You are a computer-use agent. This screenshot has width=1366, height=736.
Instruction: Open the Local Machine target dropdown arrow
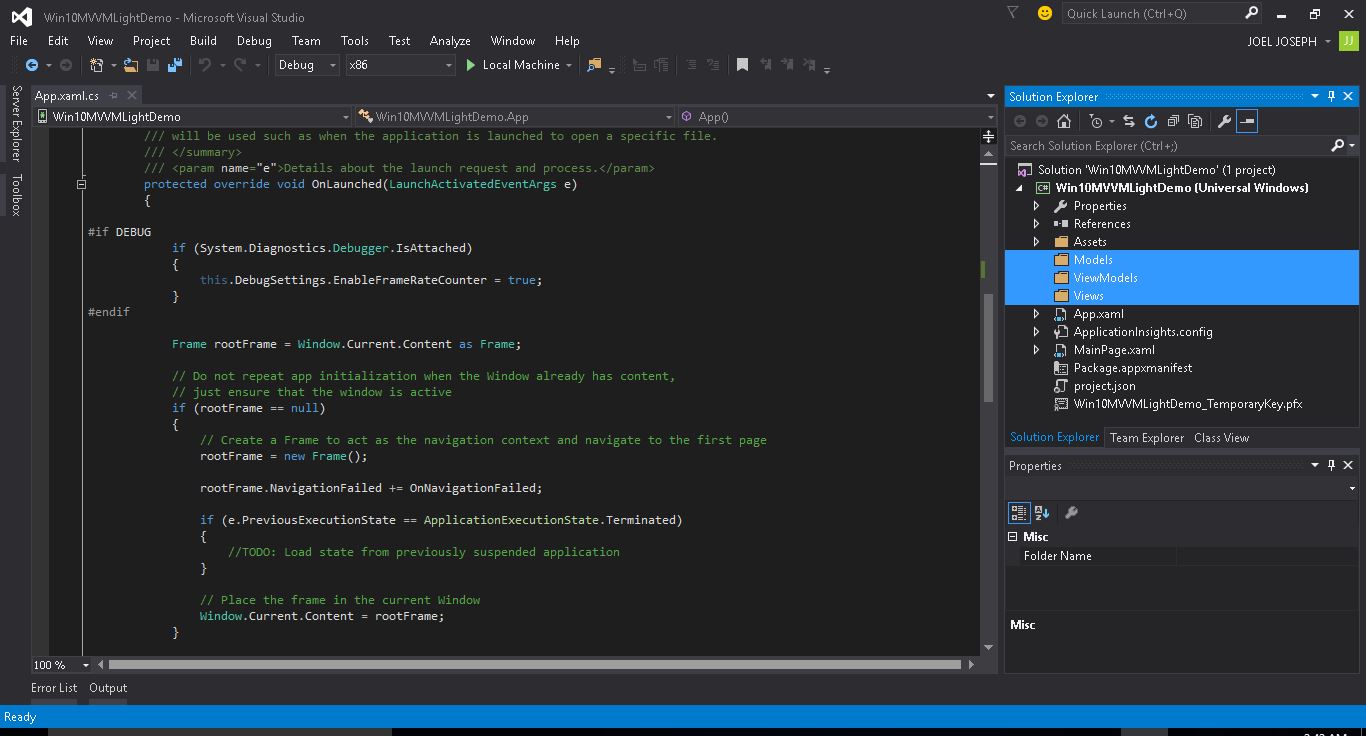pyautogui.click(x=569, y=65)
